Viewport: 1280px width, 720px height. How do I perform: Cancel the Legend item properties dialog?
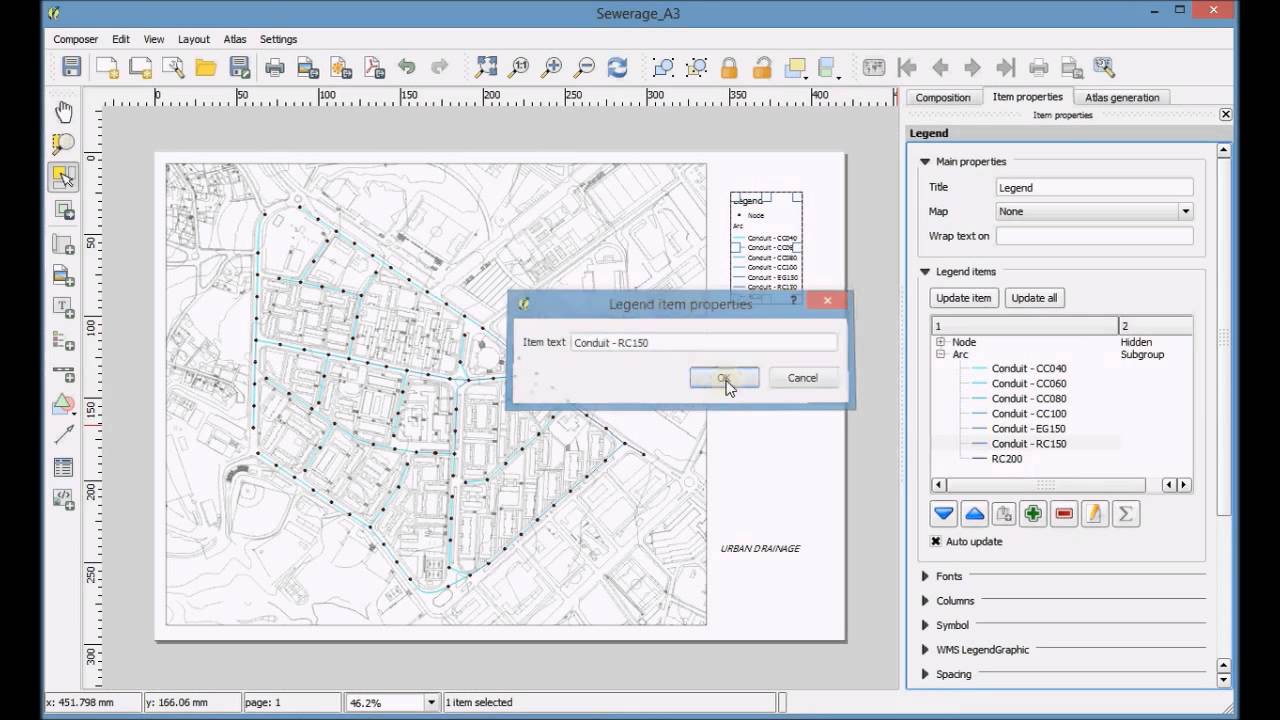(x=802, y=378)
